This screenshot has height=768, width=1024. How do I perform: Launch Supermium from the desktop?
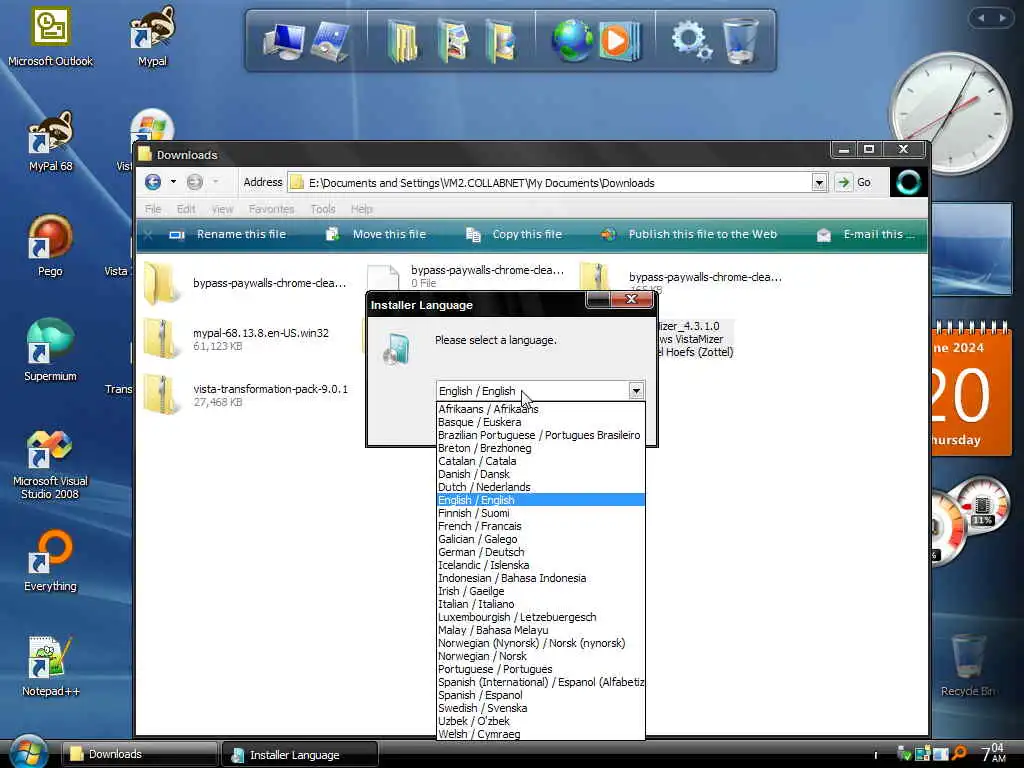(x=50, y=351)
